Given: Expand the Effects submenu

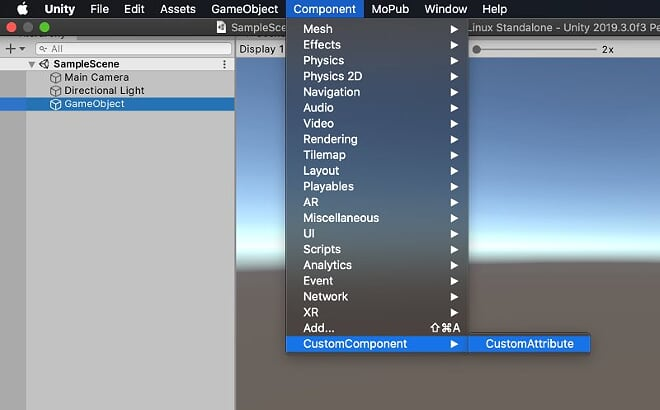Looking at the screenshot, I should pyautogui.click(x=377, y=45).
